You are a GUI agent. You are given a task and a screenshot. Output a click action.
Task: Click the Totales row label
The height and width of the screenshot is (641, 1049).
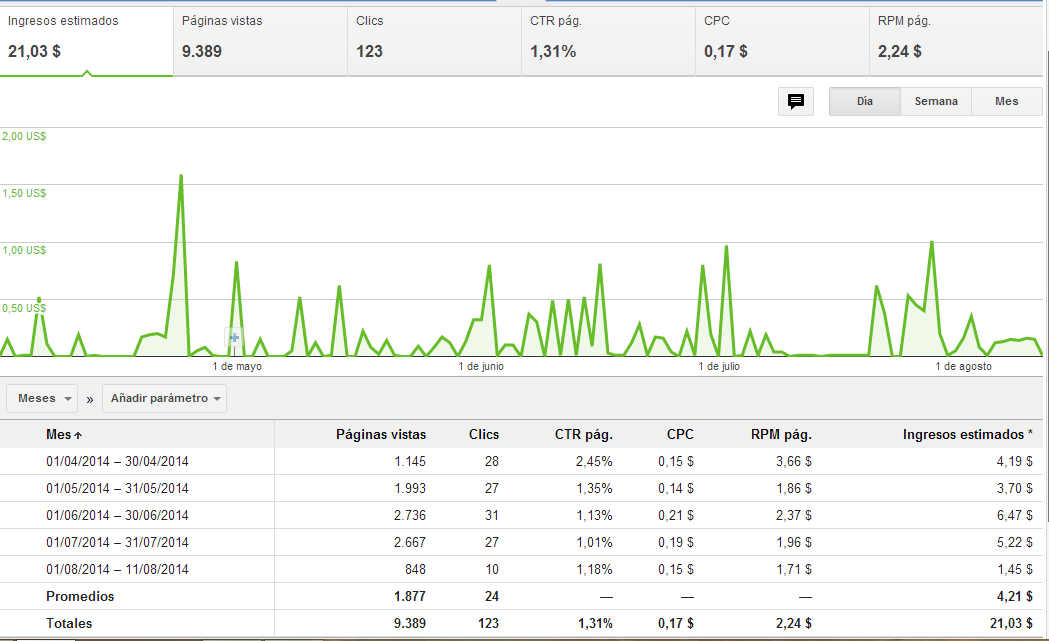[x=69, y=624]
